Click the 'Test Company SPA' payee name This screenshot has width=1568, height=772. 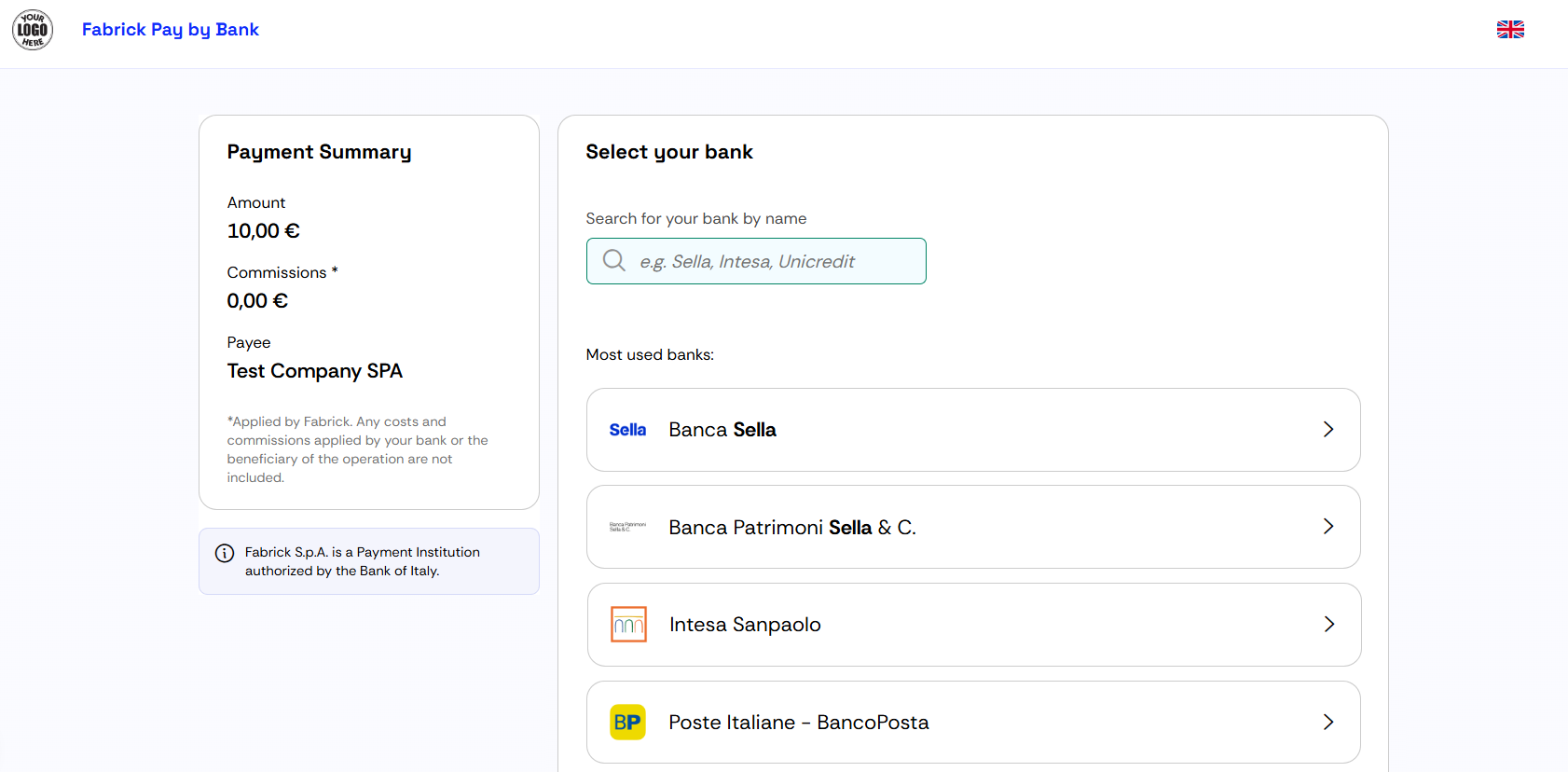click(x=315, y=371)
